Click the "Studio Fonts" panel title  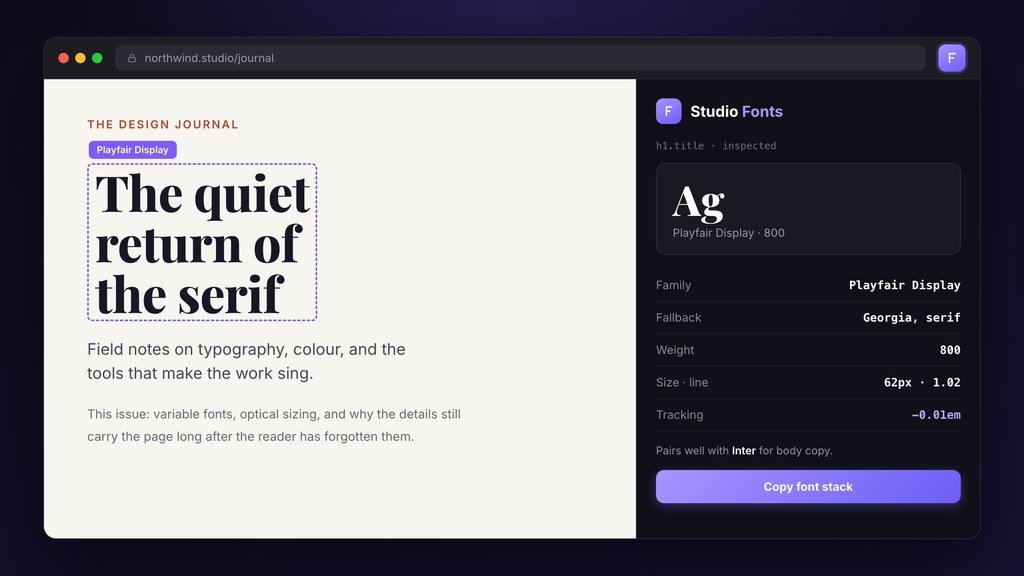[736, 112]
